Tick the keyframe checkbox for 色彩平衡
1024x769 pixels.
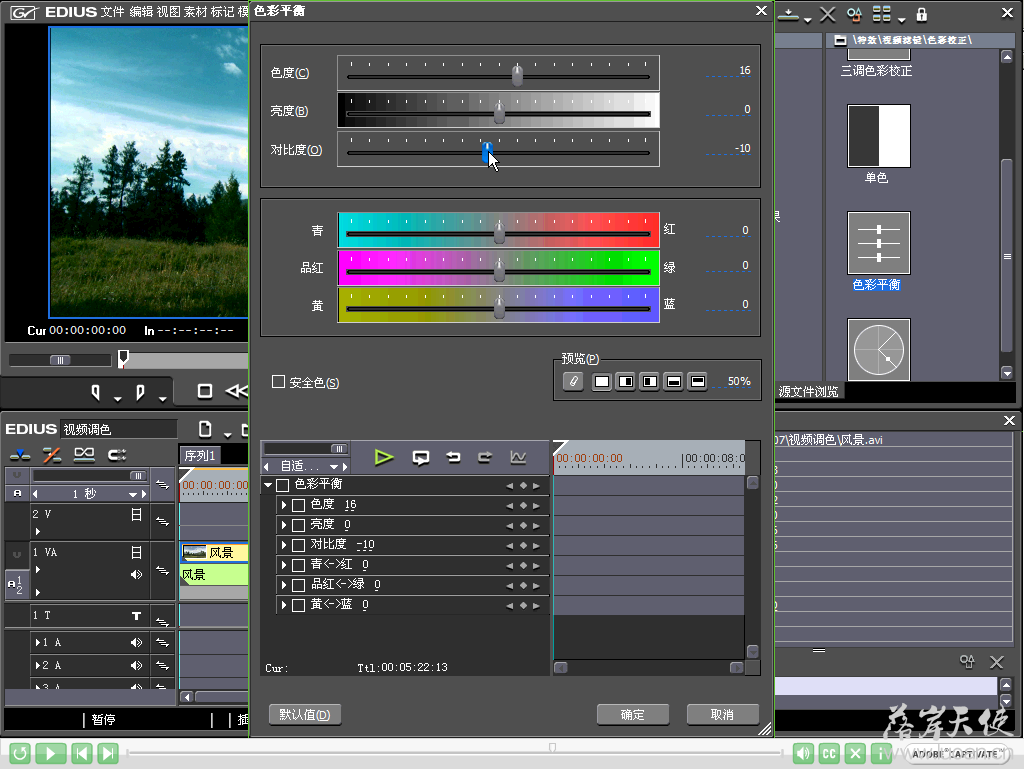click(283, 485)
